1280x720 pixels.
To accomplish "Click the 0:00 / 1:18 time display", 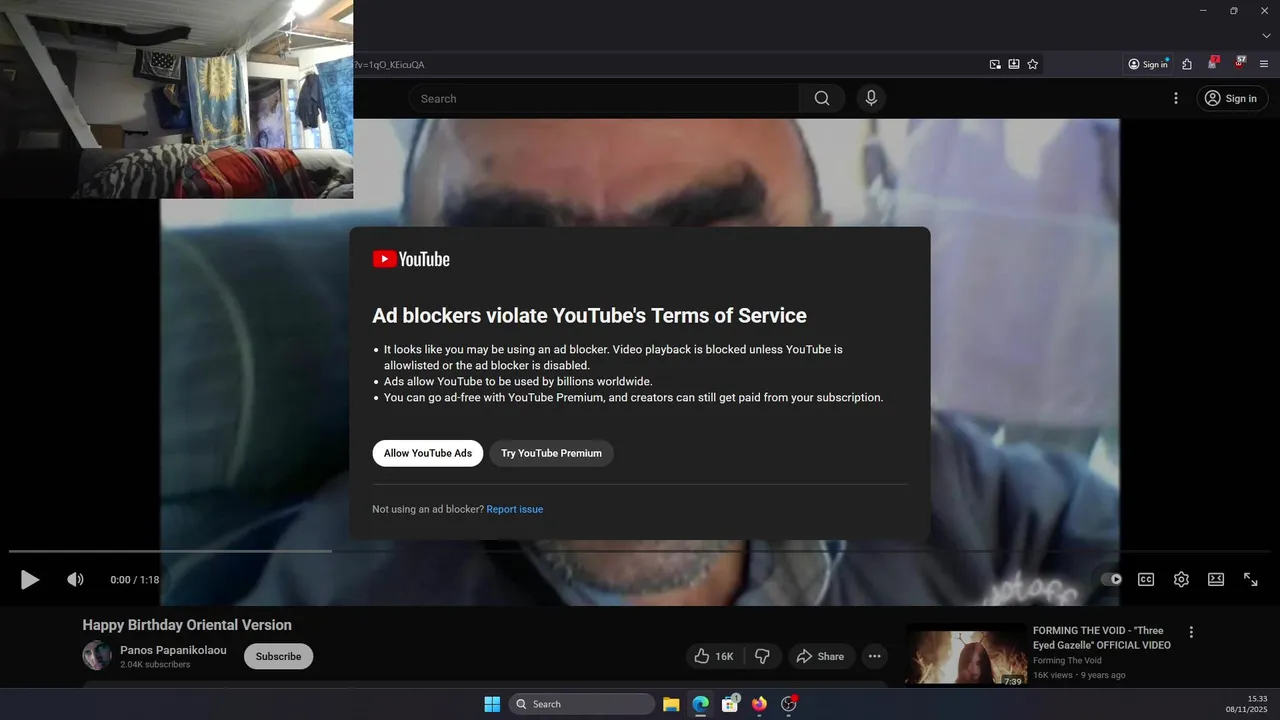I will 135,580.
